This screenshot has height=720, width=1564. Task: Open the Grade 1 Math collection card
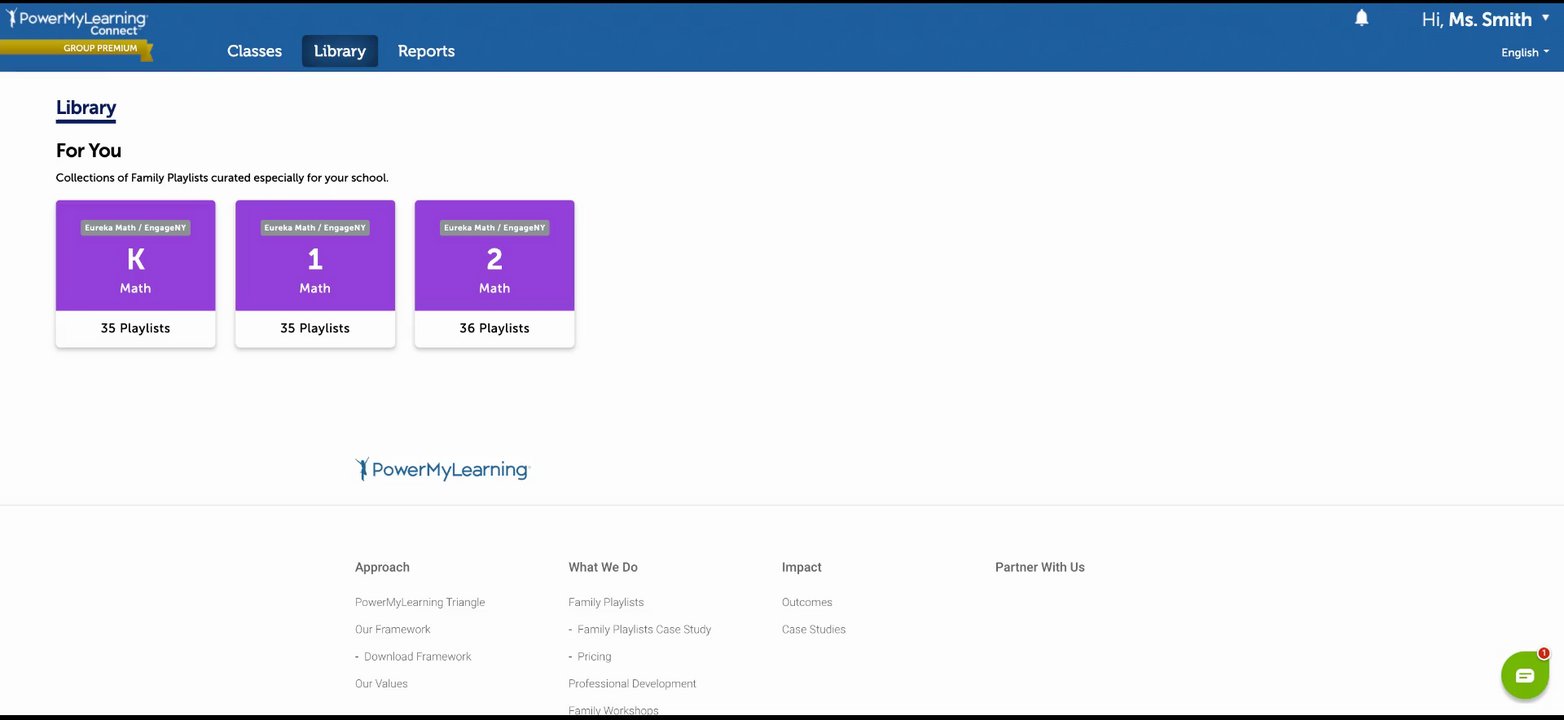tap(315, 274)
